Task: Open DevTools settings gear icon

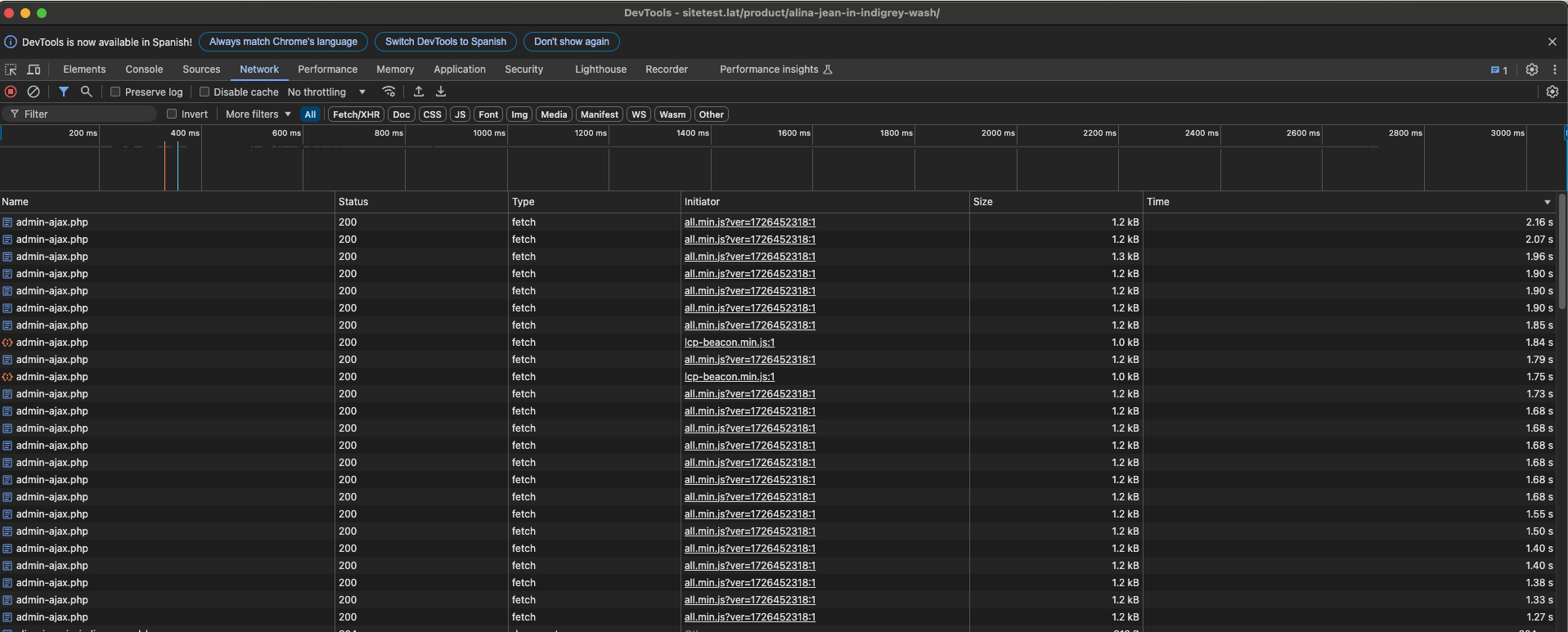Action: click(x=1532, y=69)
